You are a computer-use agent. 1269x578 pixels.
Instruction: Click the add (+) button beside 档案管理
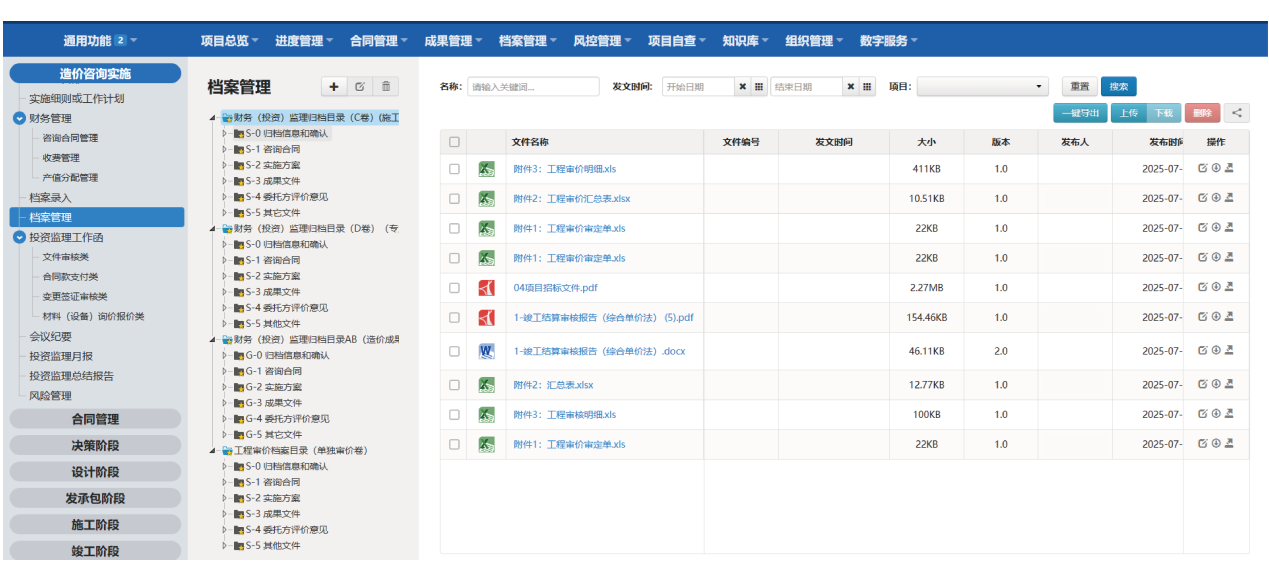pos(334,87)
